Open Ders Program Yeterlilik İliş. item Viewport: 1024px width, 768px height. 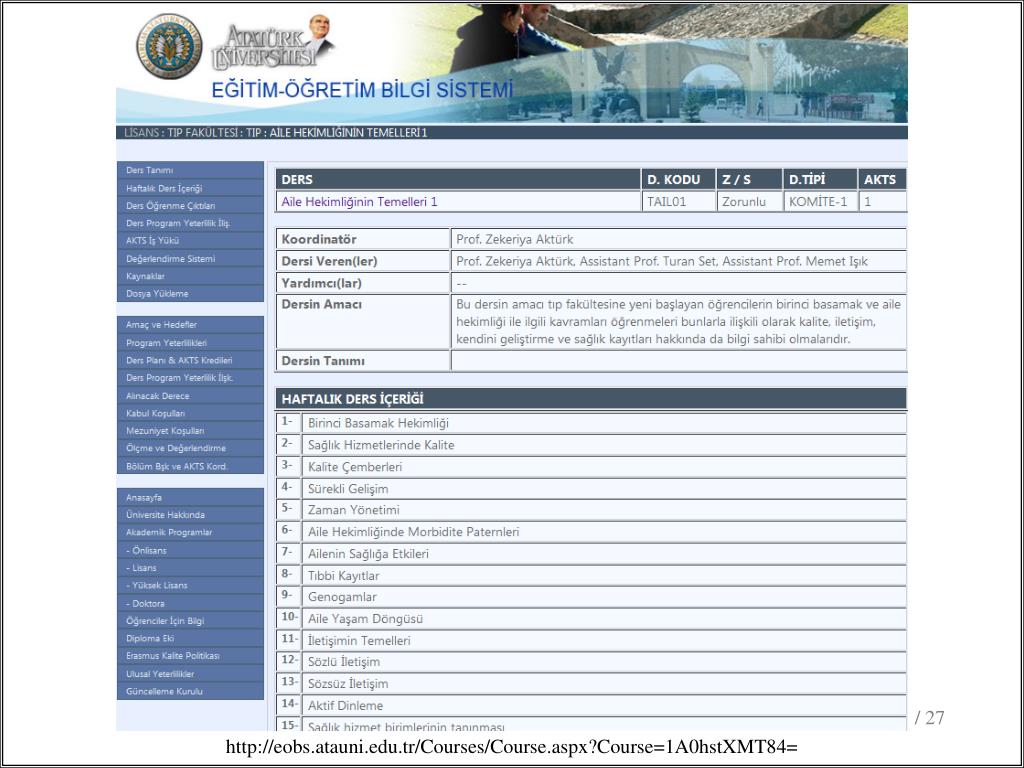point(190,223)
